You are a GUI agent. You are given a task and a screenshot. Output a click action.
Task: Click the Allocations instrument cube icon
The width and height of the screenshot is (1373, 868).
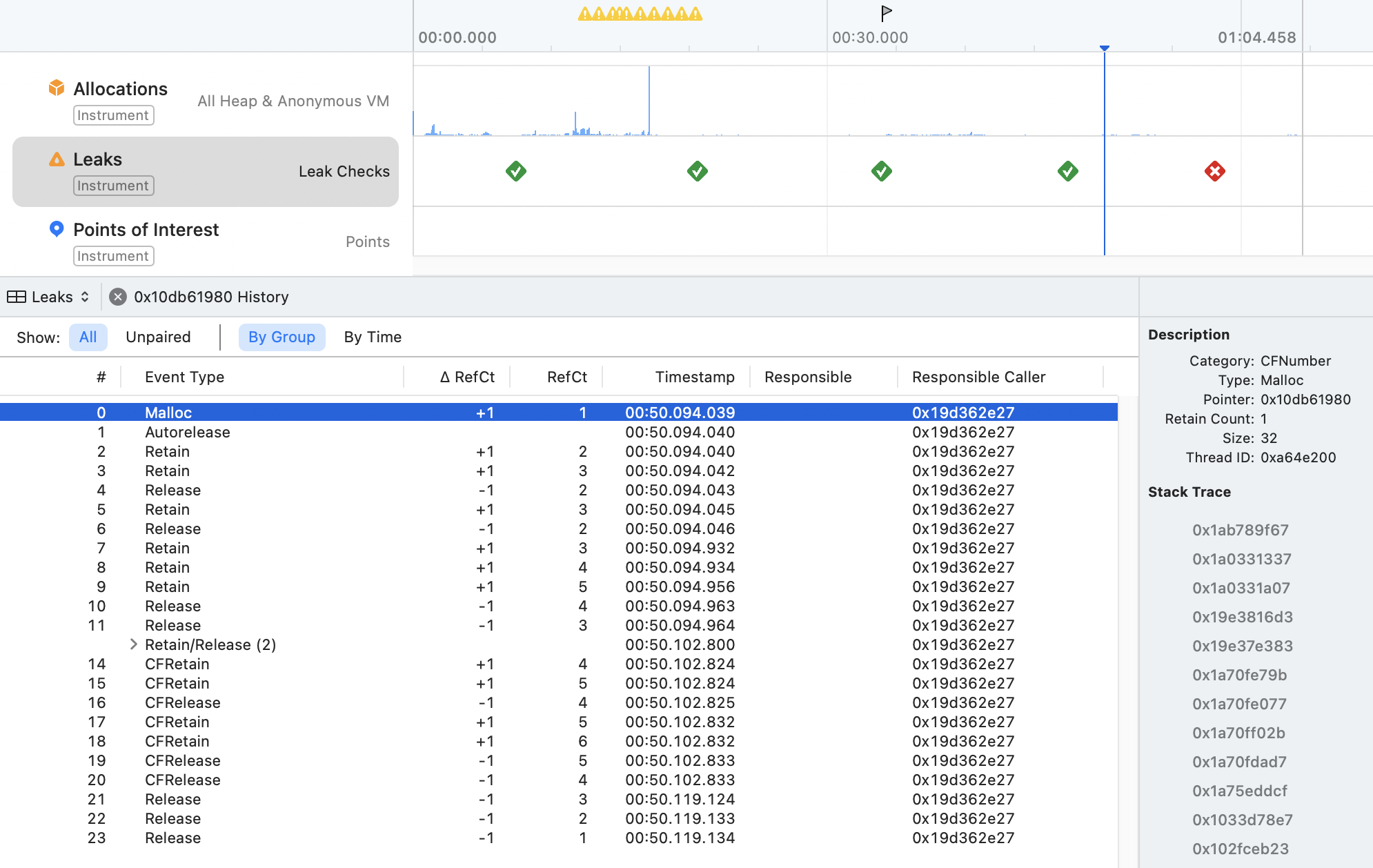pyautogui.click(x=57, y=88)
